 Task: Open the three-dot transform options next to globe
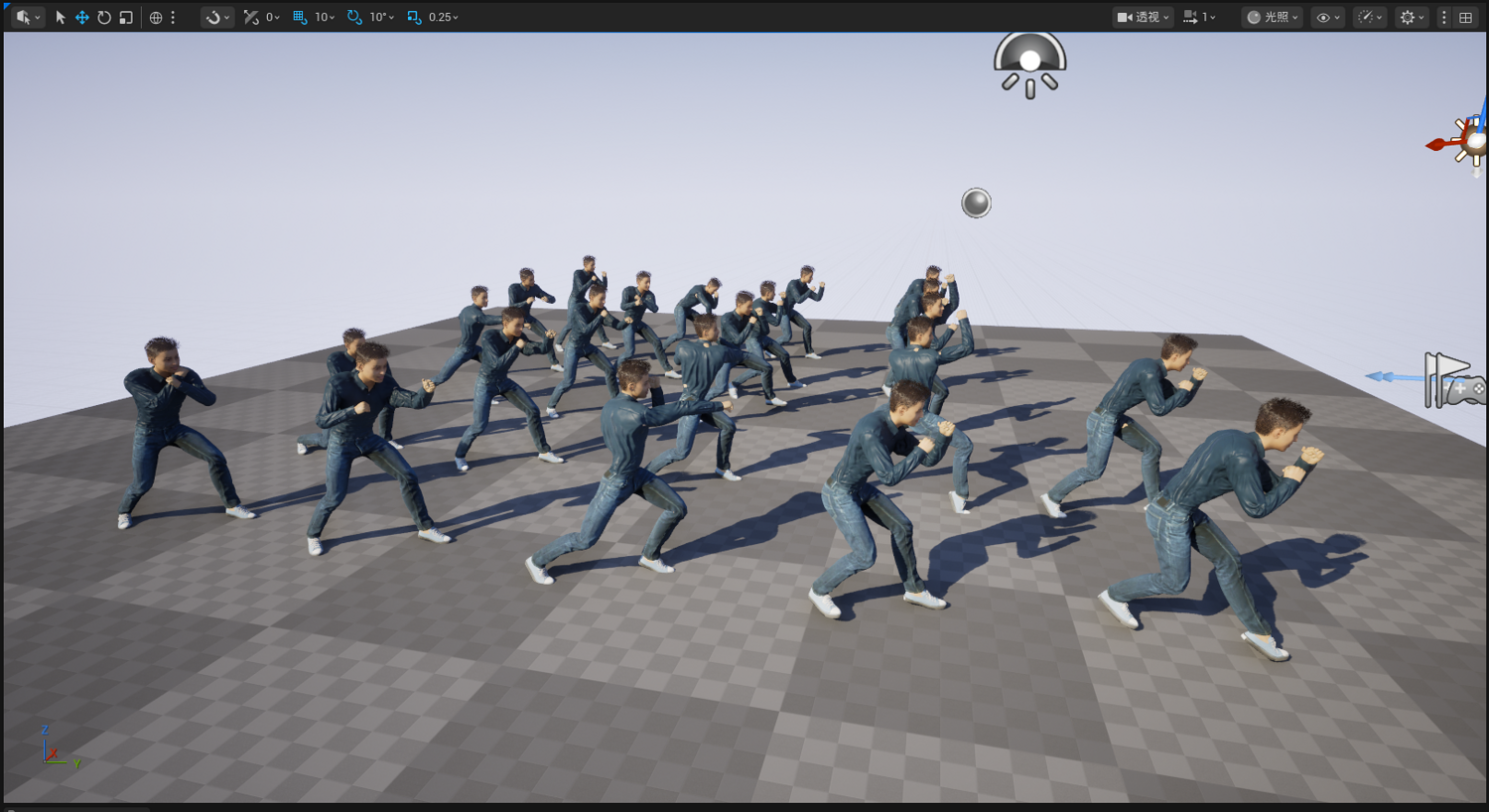[x=173, y=17]
